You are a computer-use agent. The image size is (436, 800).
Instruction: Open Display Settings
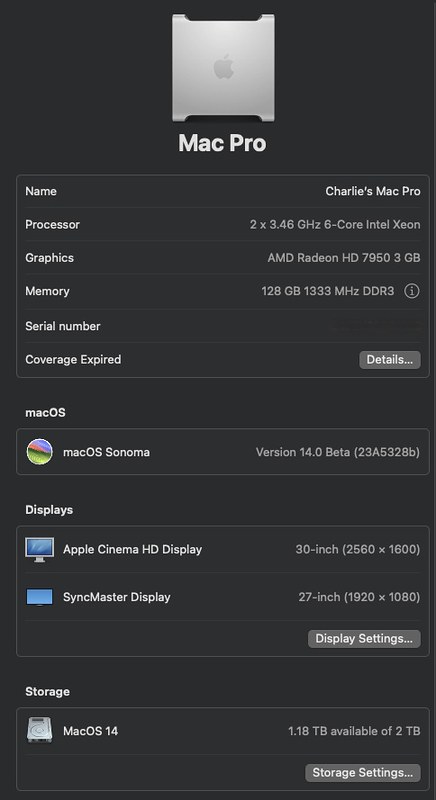coord(364,639)
